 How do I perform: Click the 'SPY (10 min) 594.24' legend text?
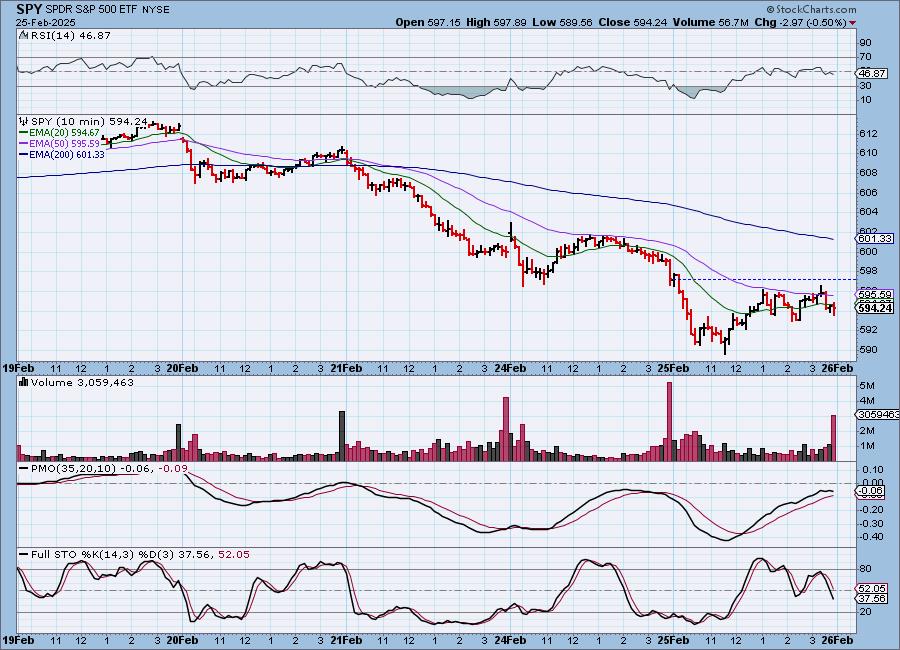pyautogui.click(x=89, y=121)
